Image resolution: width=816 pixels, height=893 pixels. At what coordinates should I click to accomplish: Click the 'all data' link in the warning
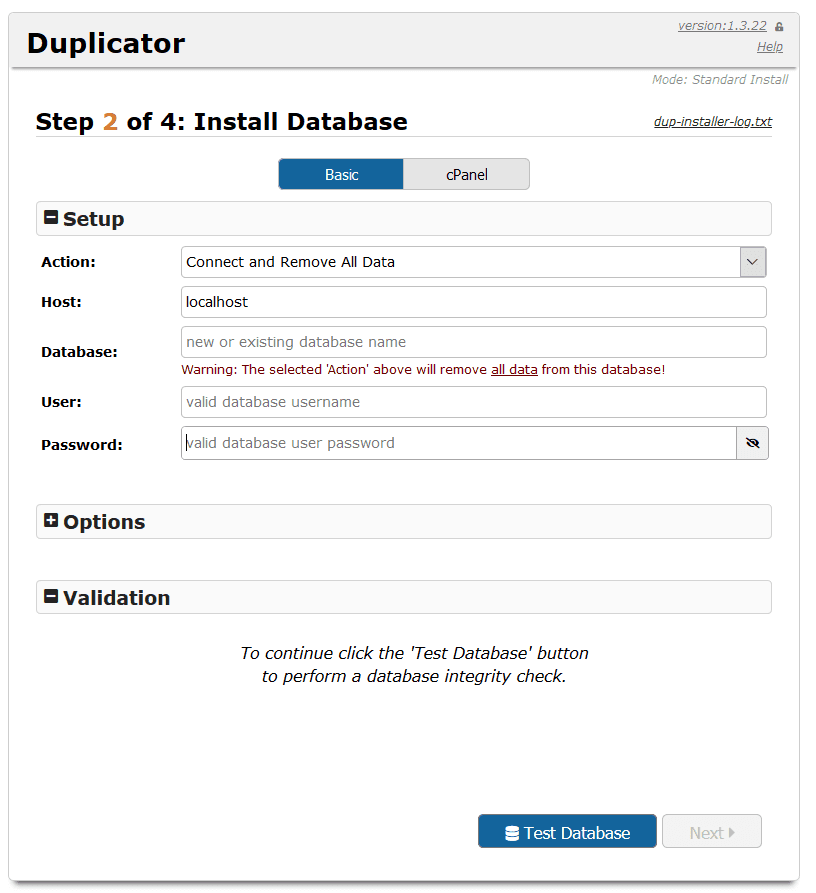pyautogui.click(x=514, y=369)
